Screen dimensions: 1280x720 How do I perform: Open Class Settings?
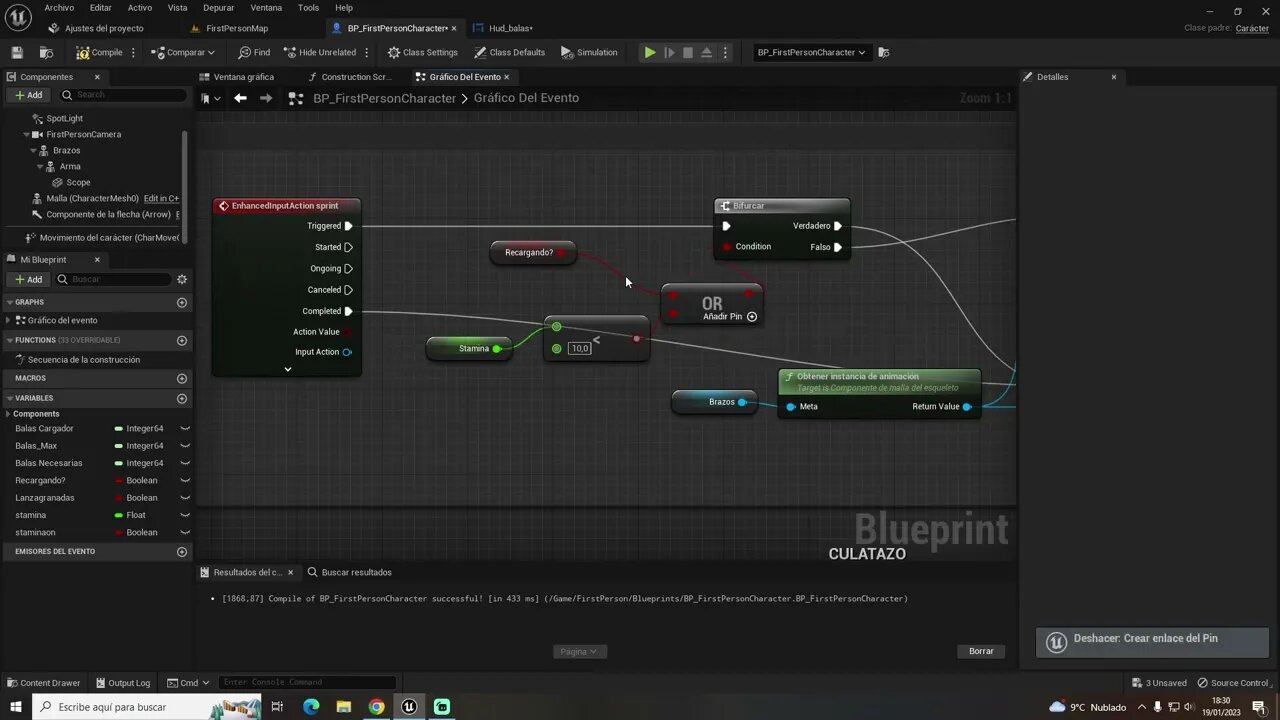click(423, 52)
